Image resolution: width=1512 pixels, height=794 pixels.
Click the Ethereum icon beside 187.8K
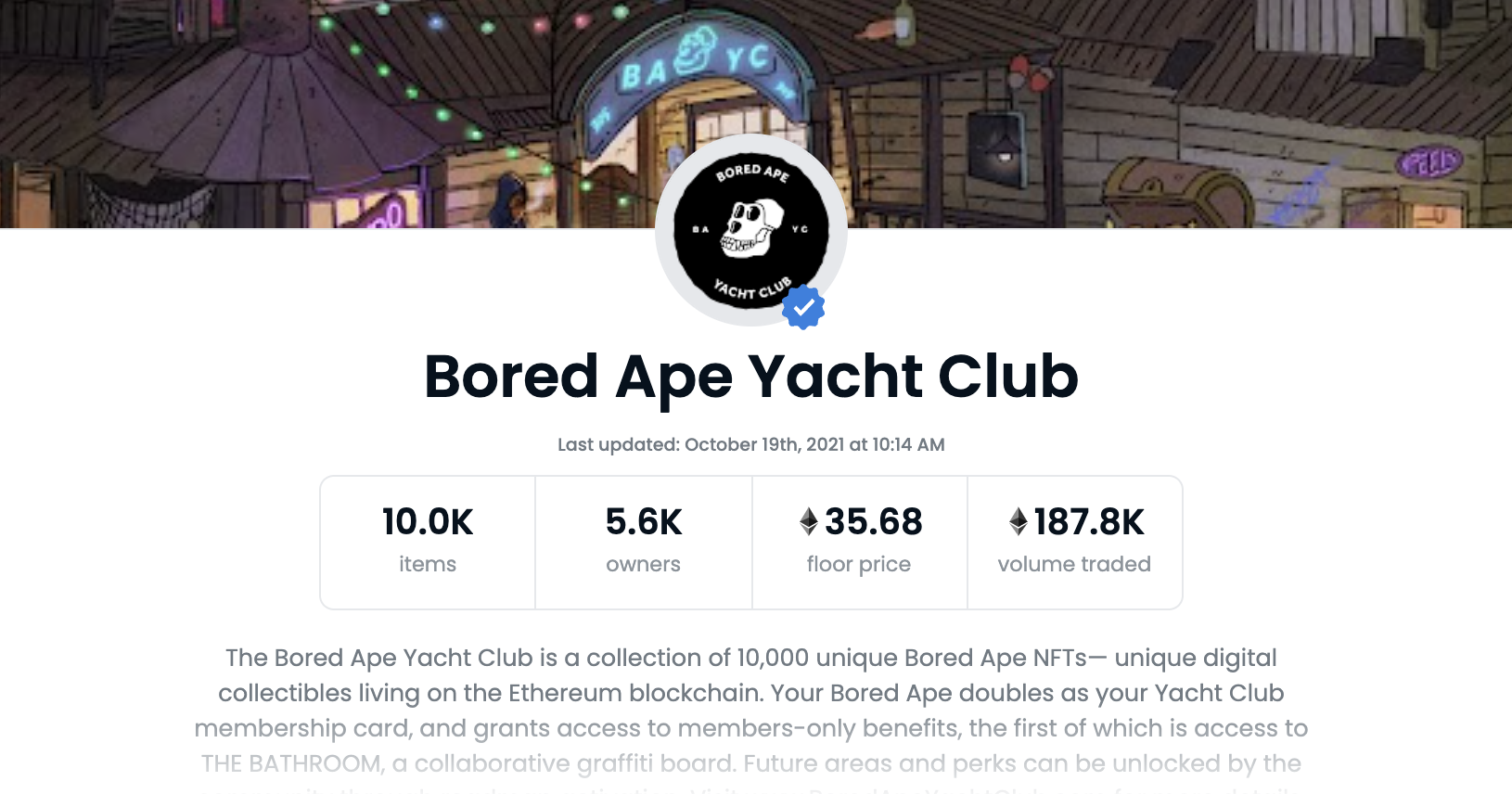[x=1019, y=522]
